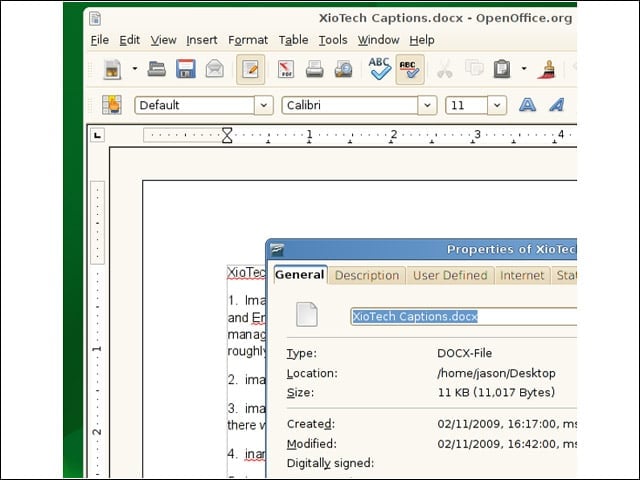Click the Paste clipboard icon
This screenshot has width=640, height=480.
[502, 69]
